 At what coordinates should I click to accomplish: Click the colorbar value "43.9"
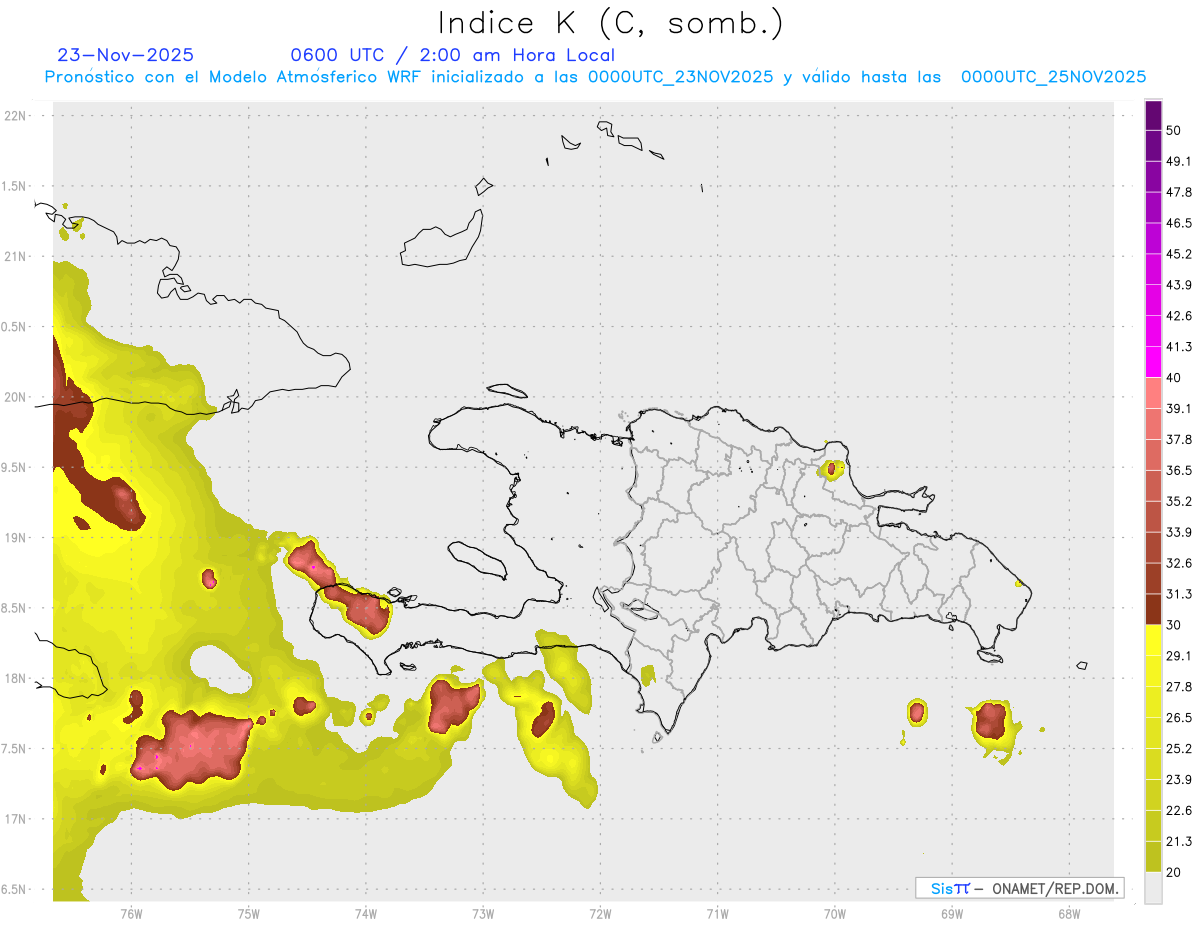point(1179,285)
